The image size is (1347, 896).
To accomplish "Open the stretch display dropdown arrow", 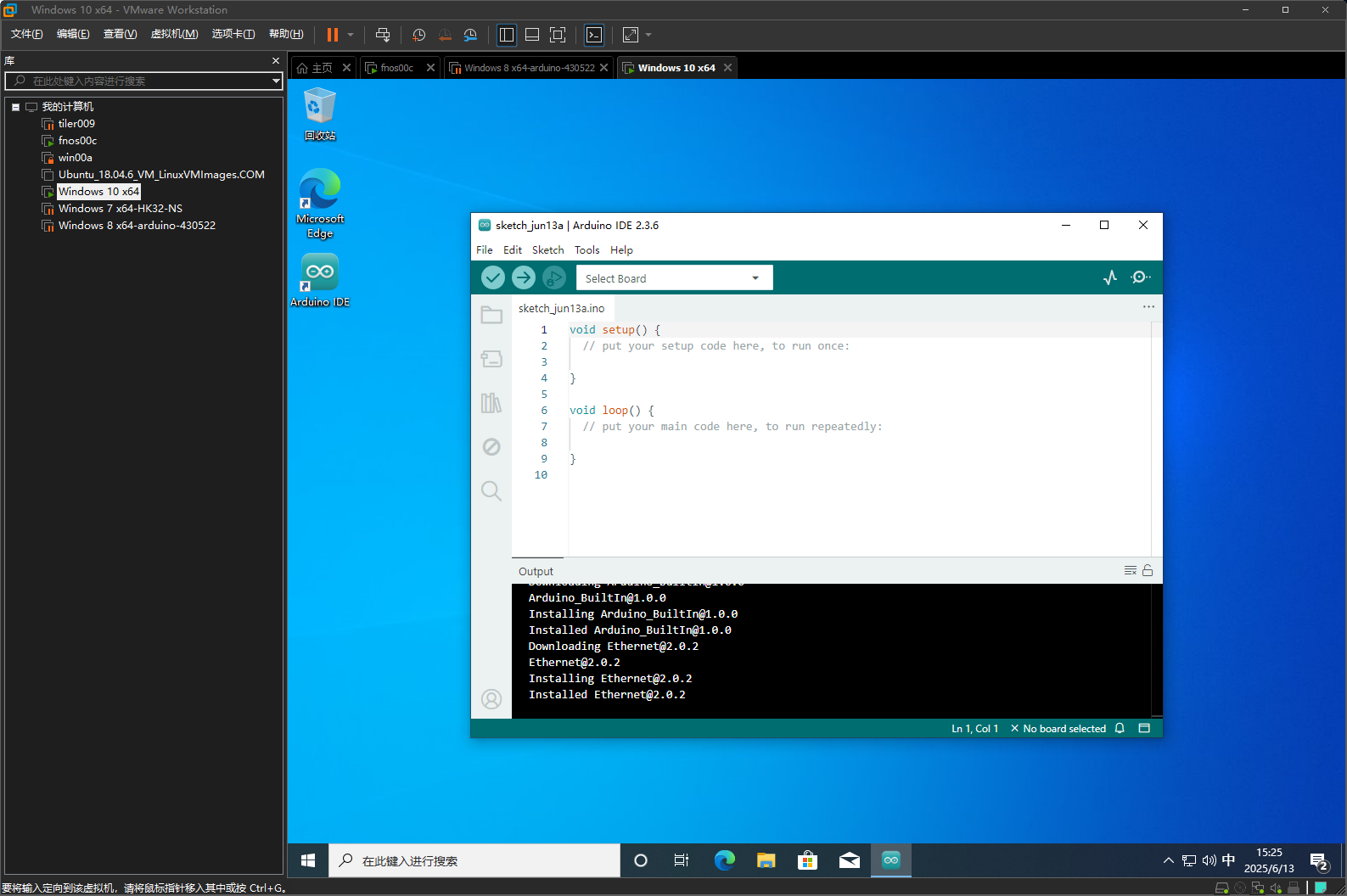I will (x=648, y=35).
